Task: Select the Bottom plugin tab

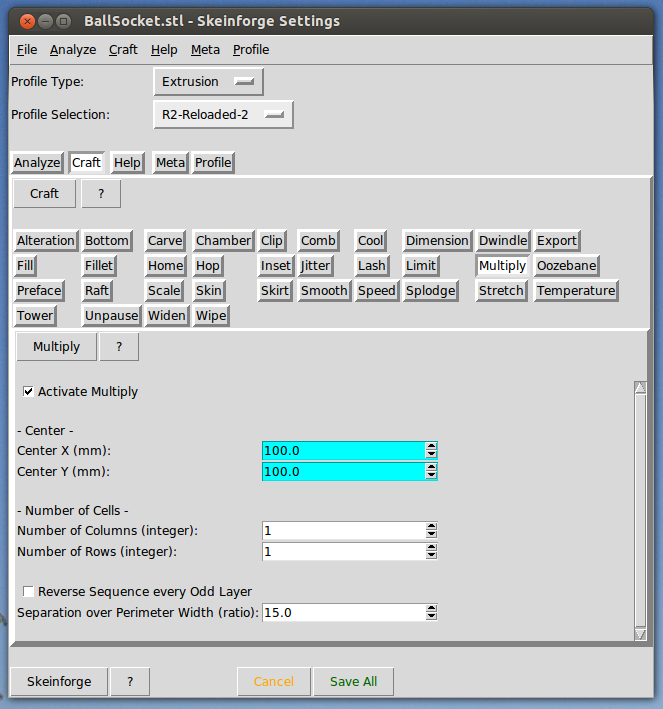Action: (107, 241)
